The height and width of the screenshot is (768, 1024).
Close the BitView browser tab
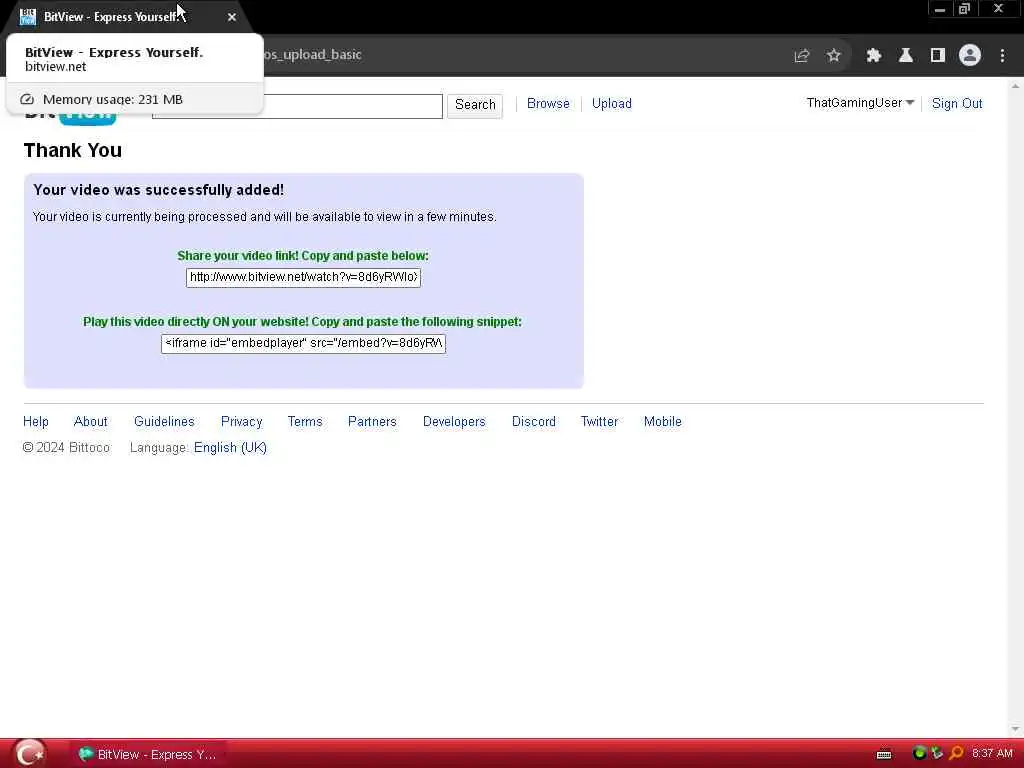coord(232,17)
